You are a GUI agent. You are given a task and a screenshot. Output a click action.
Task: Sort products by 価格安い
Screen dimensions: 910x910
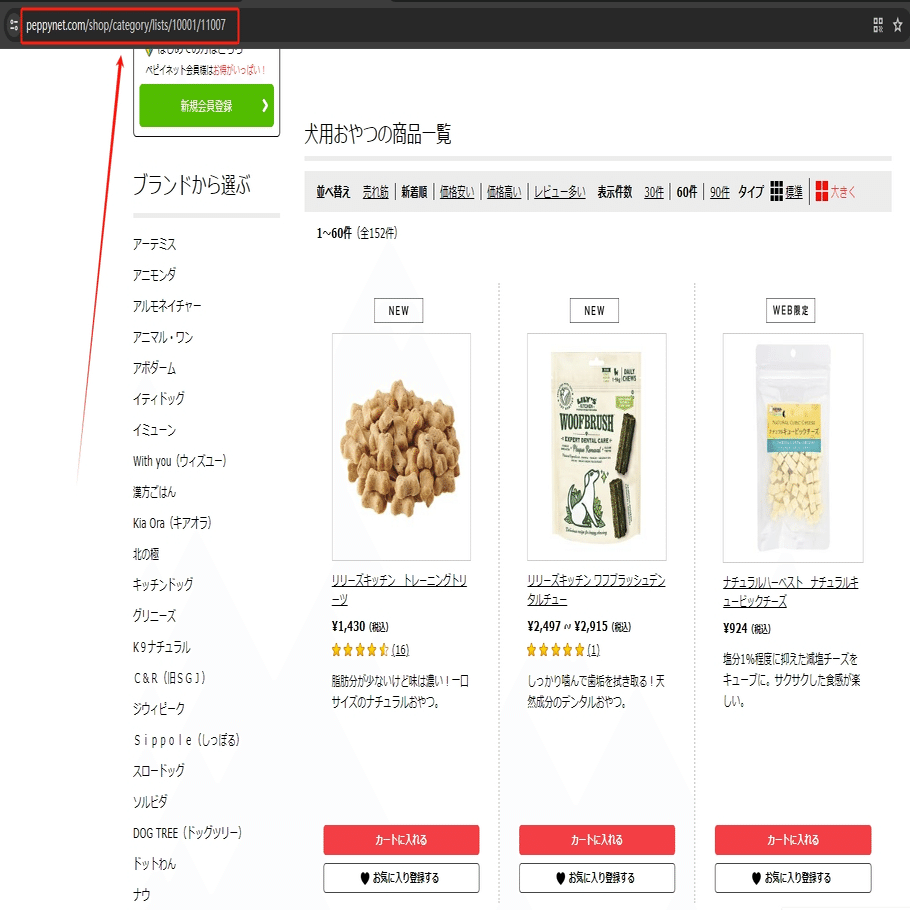tap(457, 192)
